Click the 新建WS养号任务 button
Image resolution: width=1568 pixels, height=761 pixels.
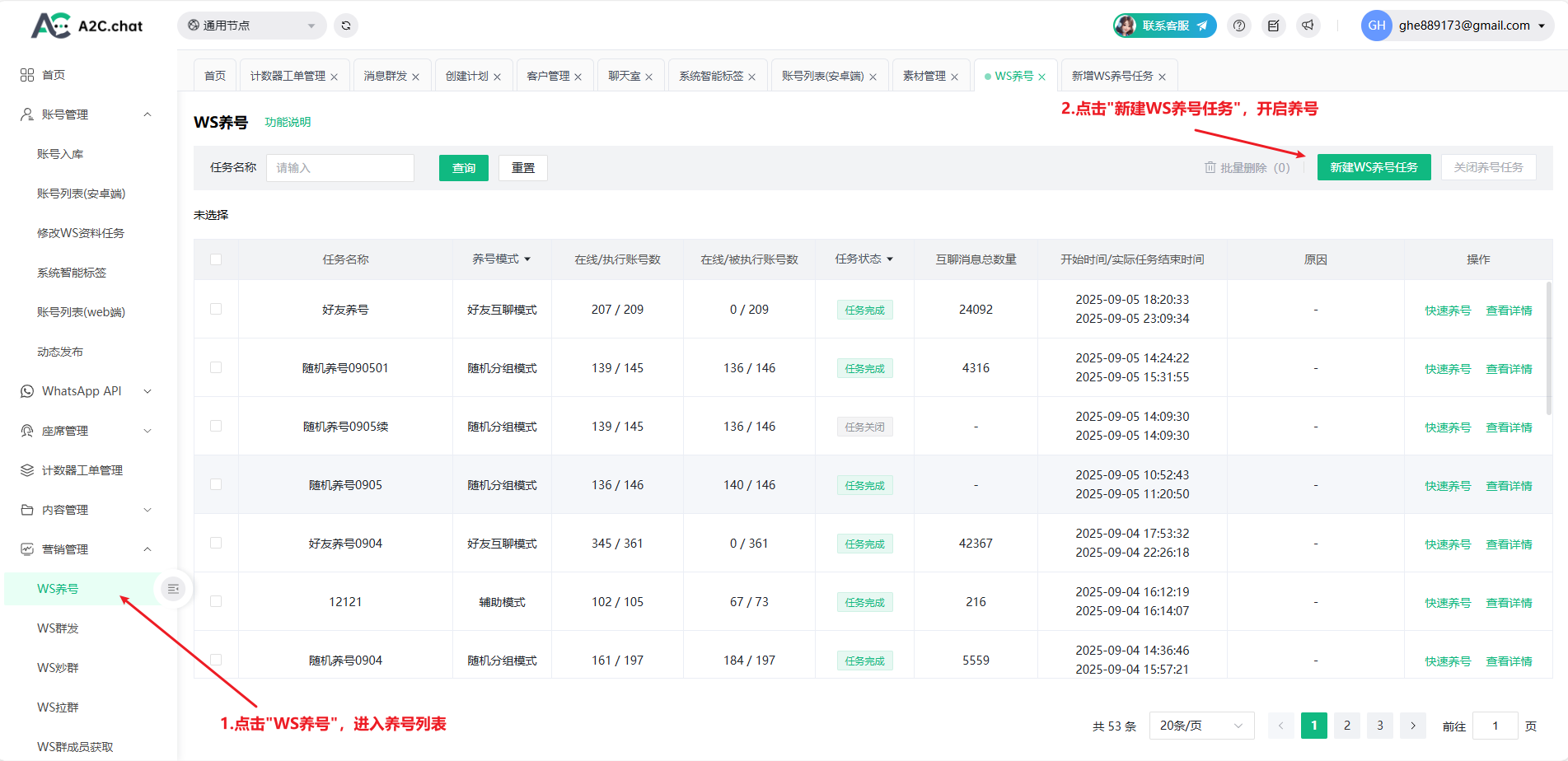[1374, 167]
